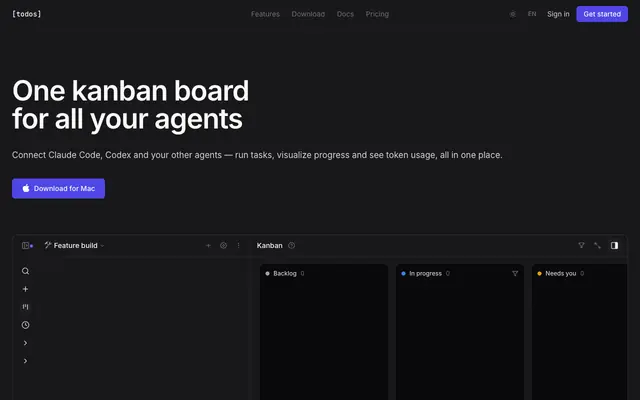Click the Sign in link
640x400 pixels.
pyautogui.click(x=558, y=14)
